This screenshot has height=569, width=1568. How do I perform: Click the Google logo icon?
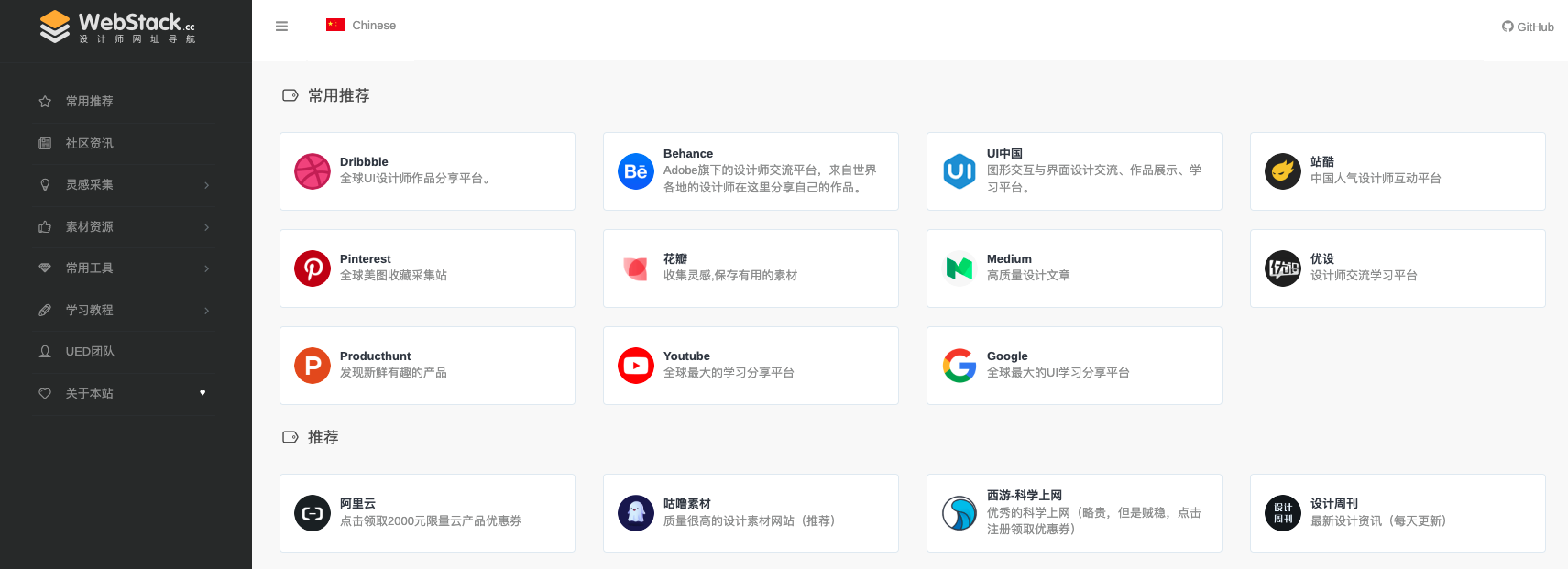coord(959,366)
